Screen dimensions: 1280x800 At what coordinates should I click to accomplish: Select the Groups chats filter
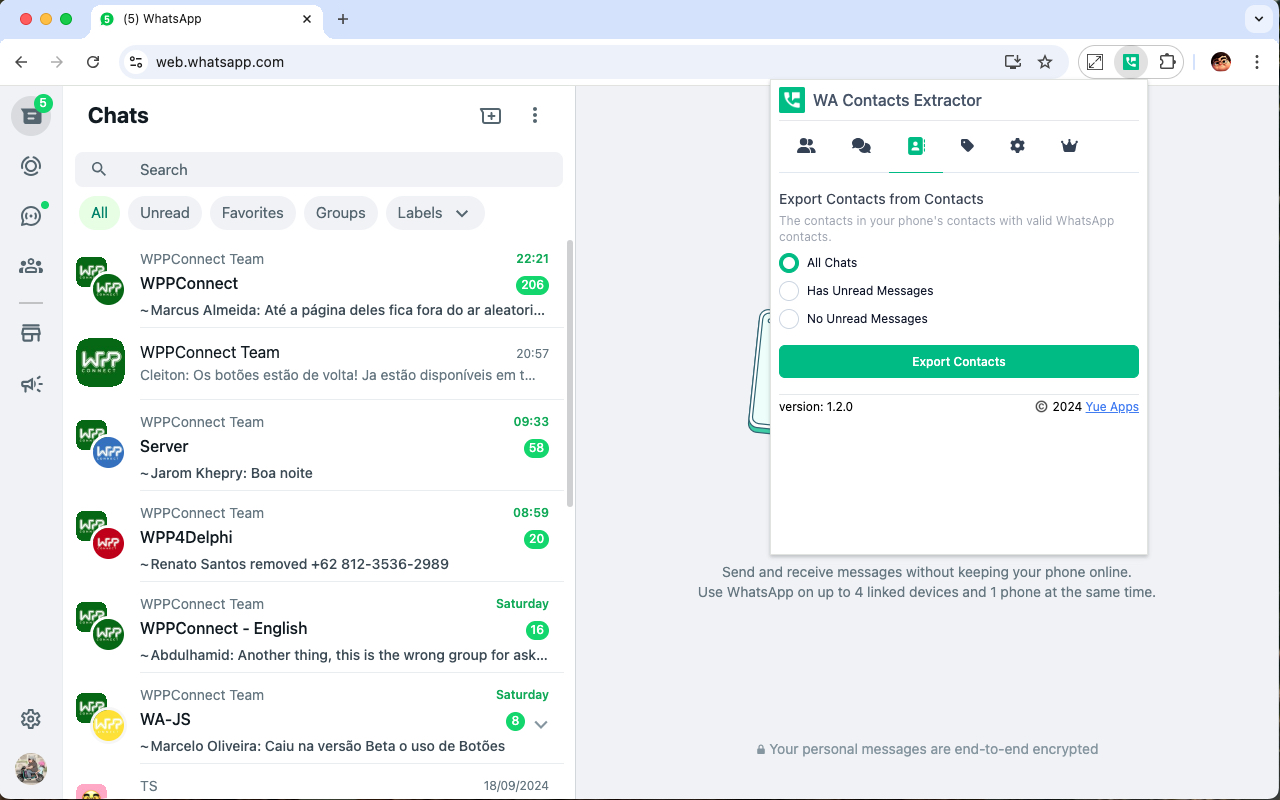[341, 213]
